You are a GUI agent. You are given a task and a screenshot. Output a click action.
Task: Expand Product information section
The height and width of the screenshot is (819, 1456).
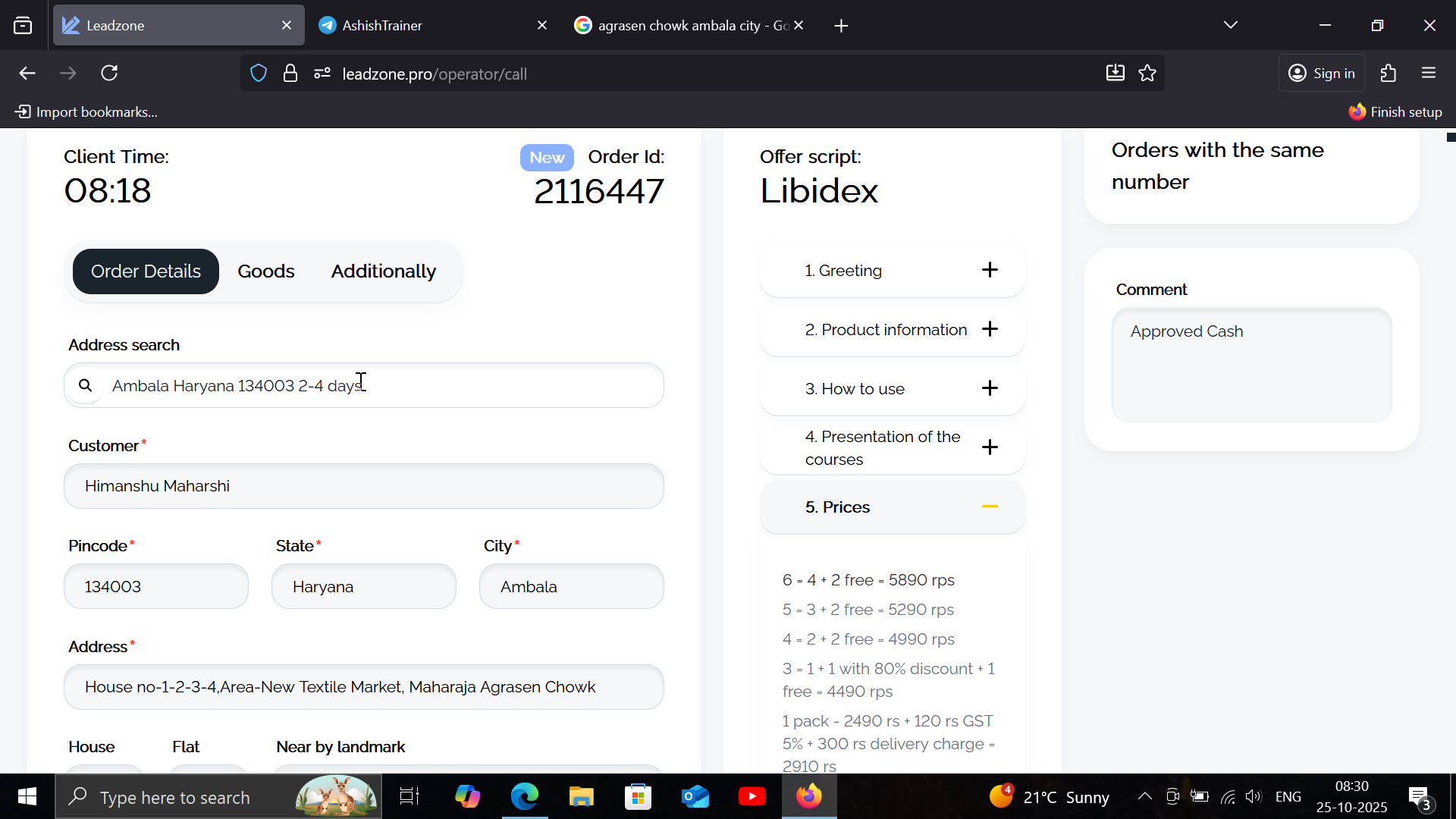tap(989, 329)
